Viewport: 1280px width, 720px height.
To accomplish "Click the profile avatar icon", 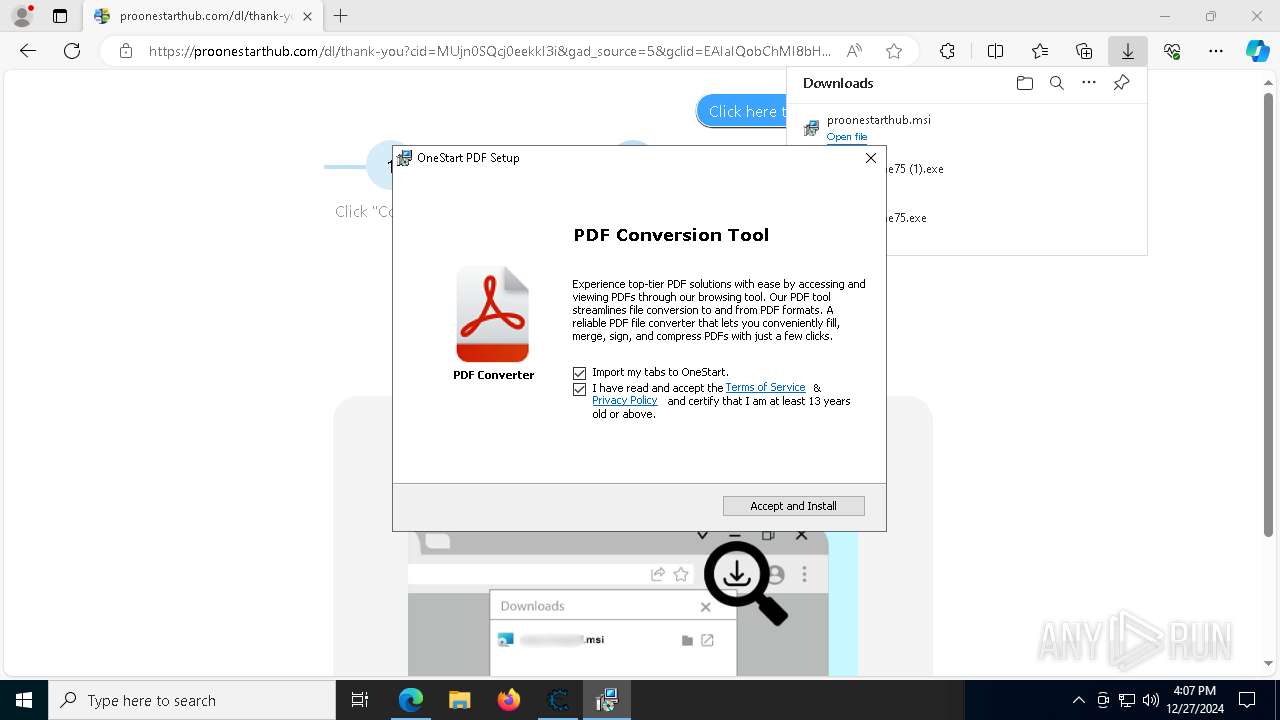I will tap(21, 16).
